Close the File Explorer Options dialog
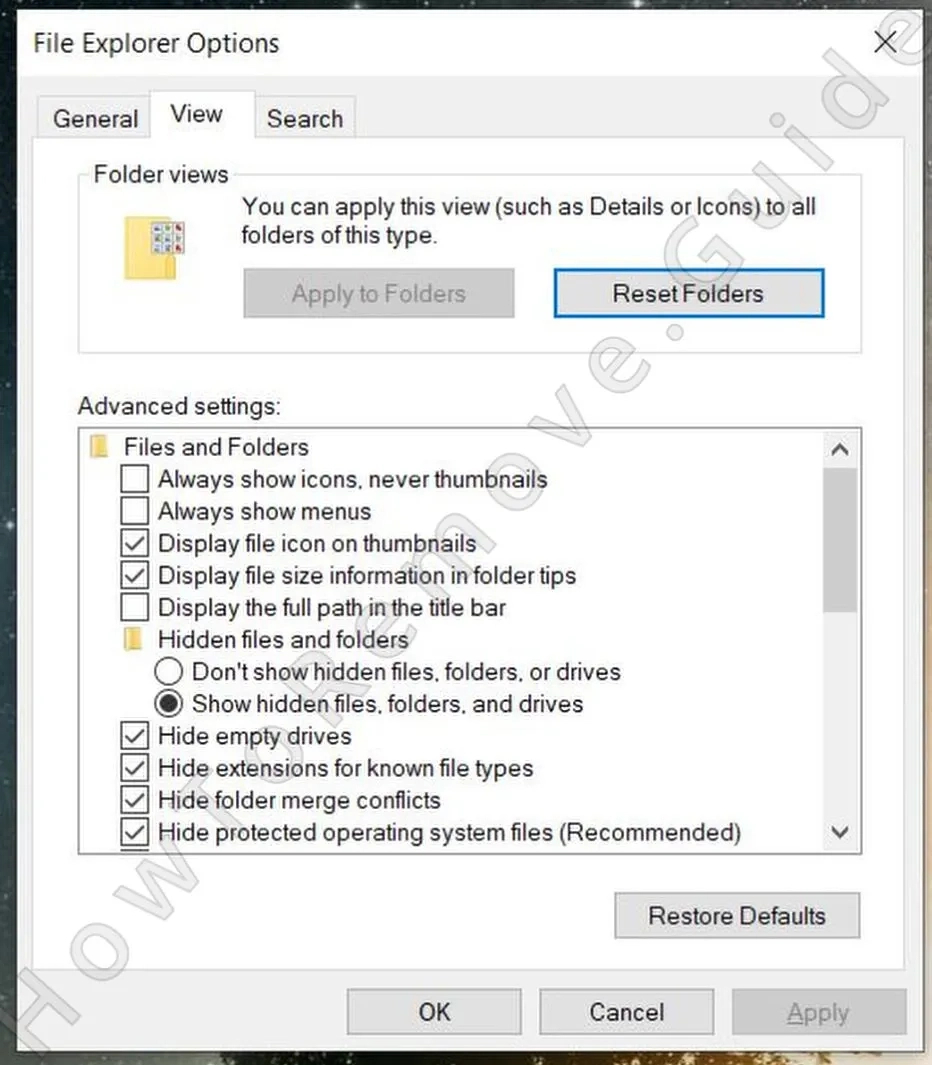Viewport: 932px width, 1065px height. tap(885, 42)
